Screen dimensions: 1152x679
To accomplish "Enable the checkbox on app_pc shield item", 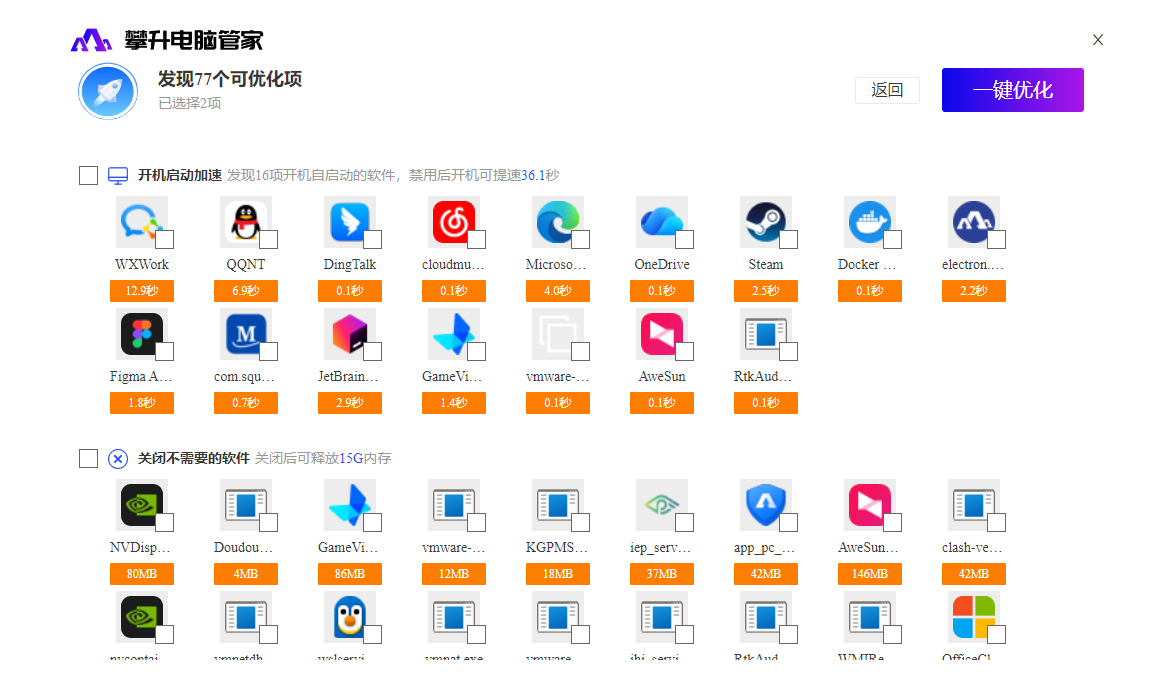I will click(789, 523).
